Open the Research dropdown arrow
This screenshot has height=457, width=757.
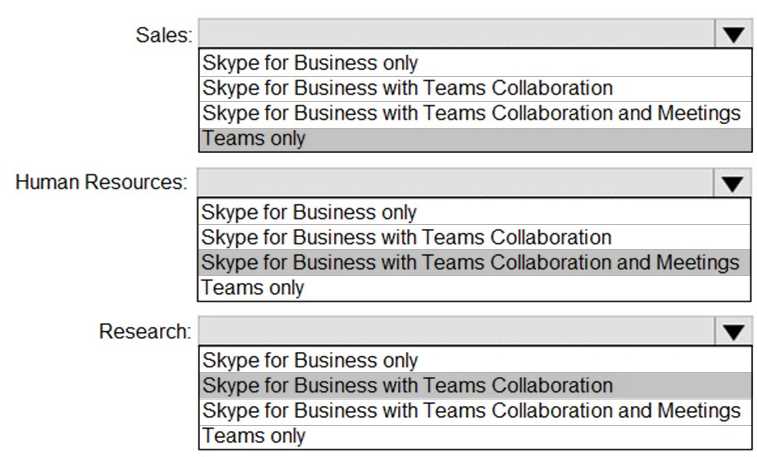pos(733,331)
